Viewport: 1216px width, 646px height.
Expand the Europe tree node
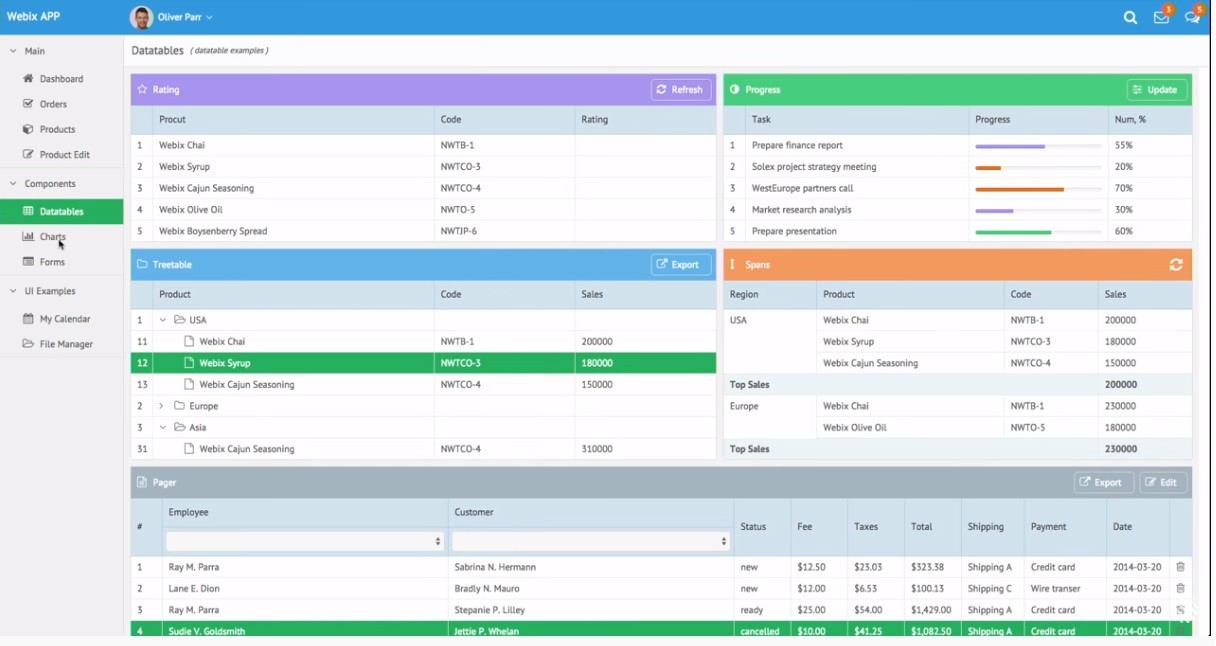[161, 406]
